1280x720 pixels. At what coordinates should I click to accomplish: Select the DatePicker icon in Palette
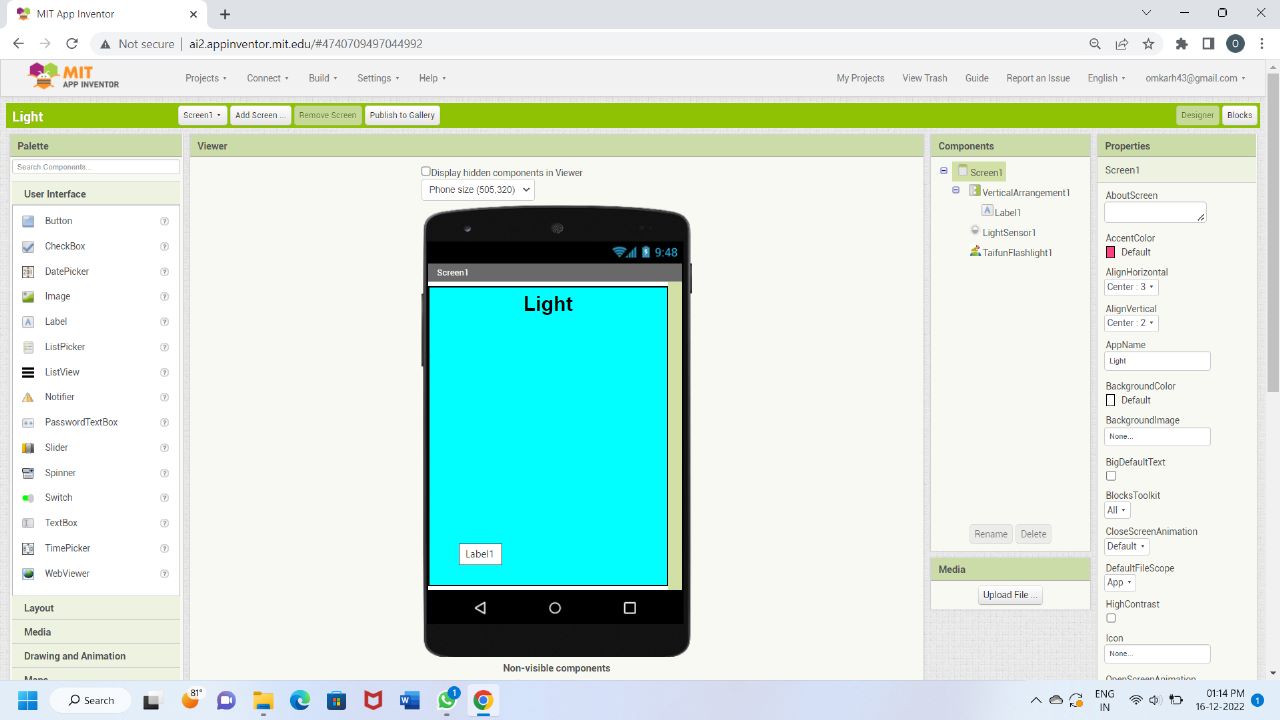click(x=28, y=272)
